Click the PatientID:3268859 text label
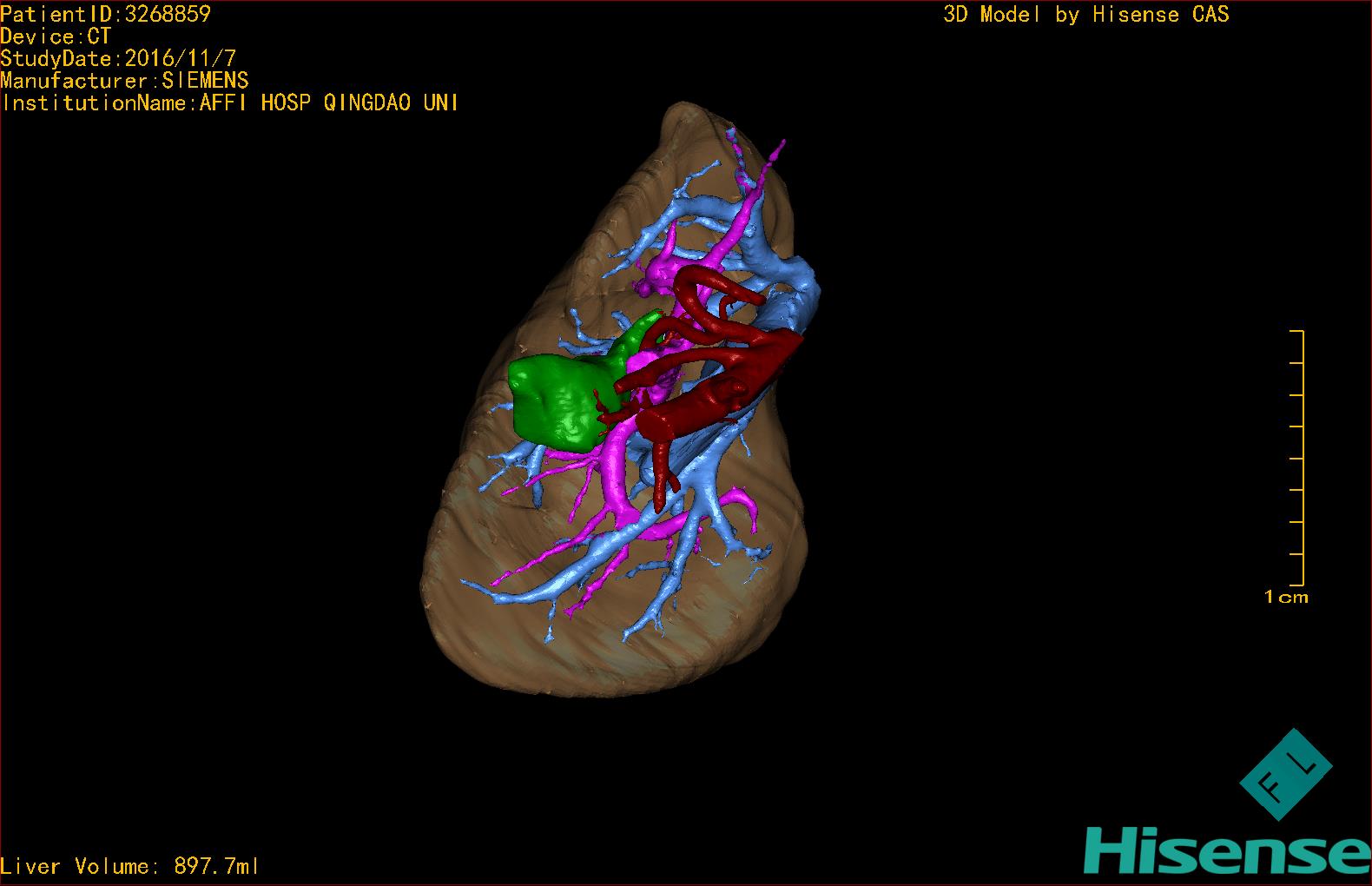 point(106,14)
